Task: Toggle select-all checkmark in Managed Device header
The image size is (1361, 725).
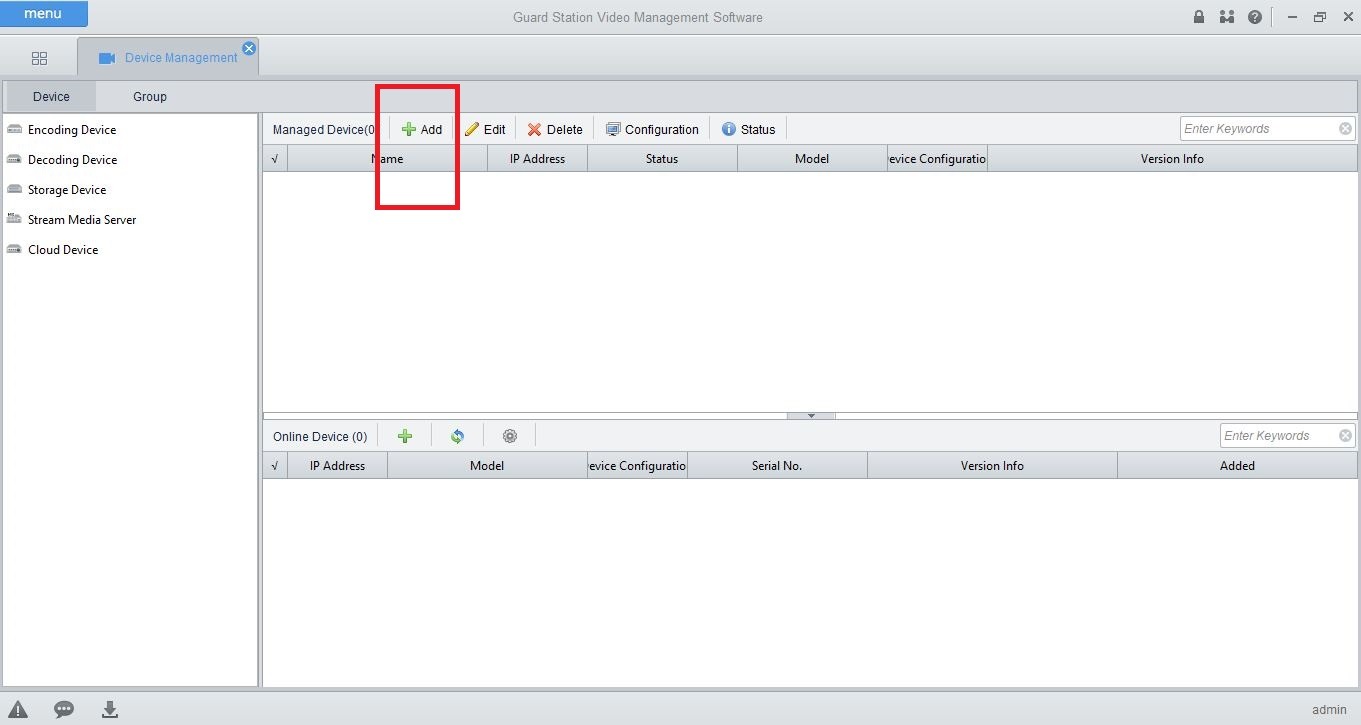Action: click(275, 159)
